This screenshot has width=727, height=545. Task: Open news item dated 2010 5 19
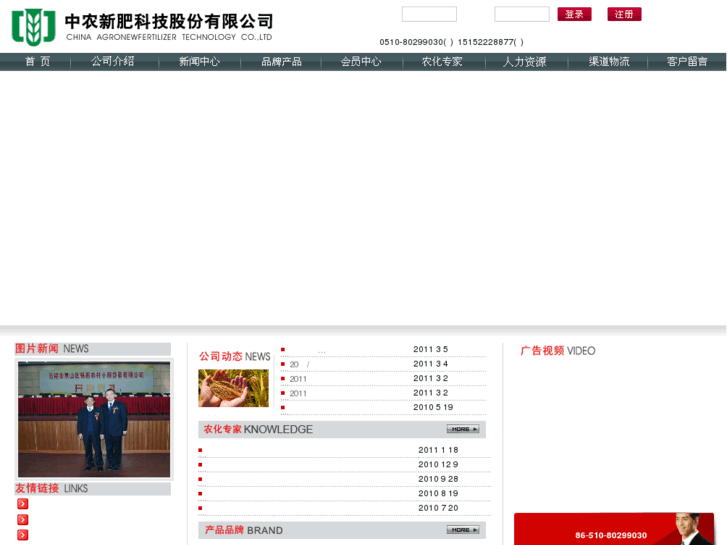point(383,407)
